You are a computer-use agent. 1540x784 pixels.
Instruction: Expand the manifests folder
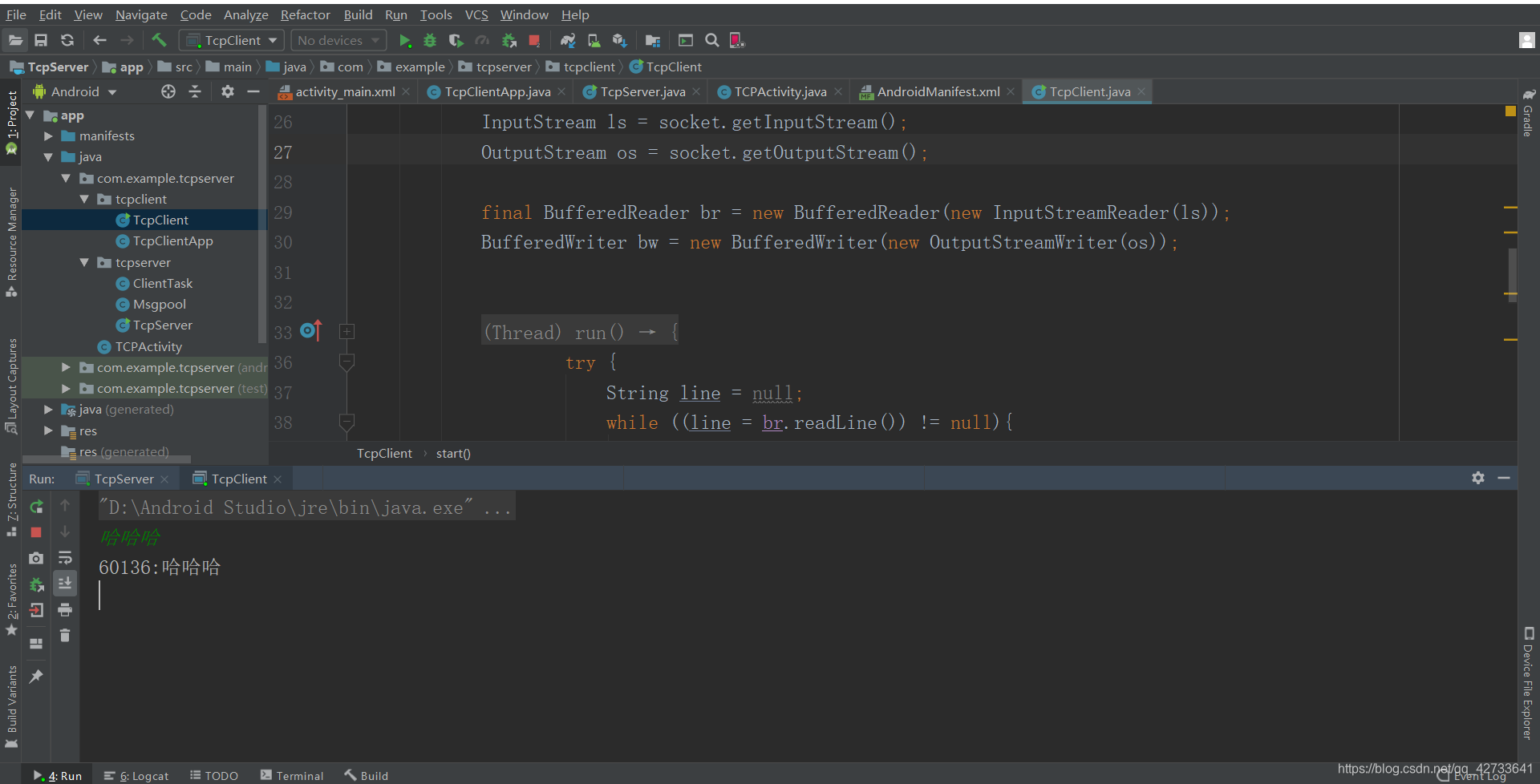[x=48, y=136]
